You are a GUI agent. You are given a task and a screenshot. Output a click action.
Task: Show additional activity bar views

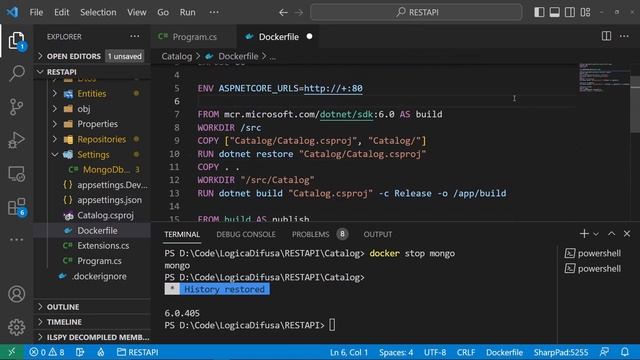[x=17, y=240]
